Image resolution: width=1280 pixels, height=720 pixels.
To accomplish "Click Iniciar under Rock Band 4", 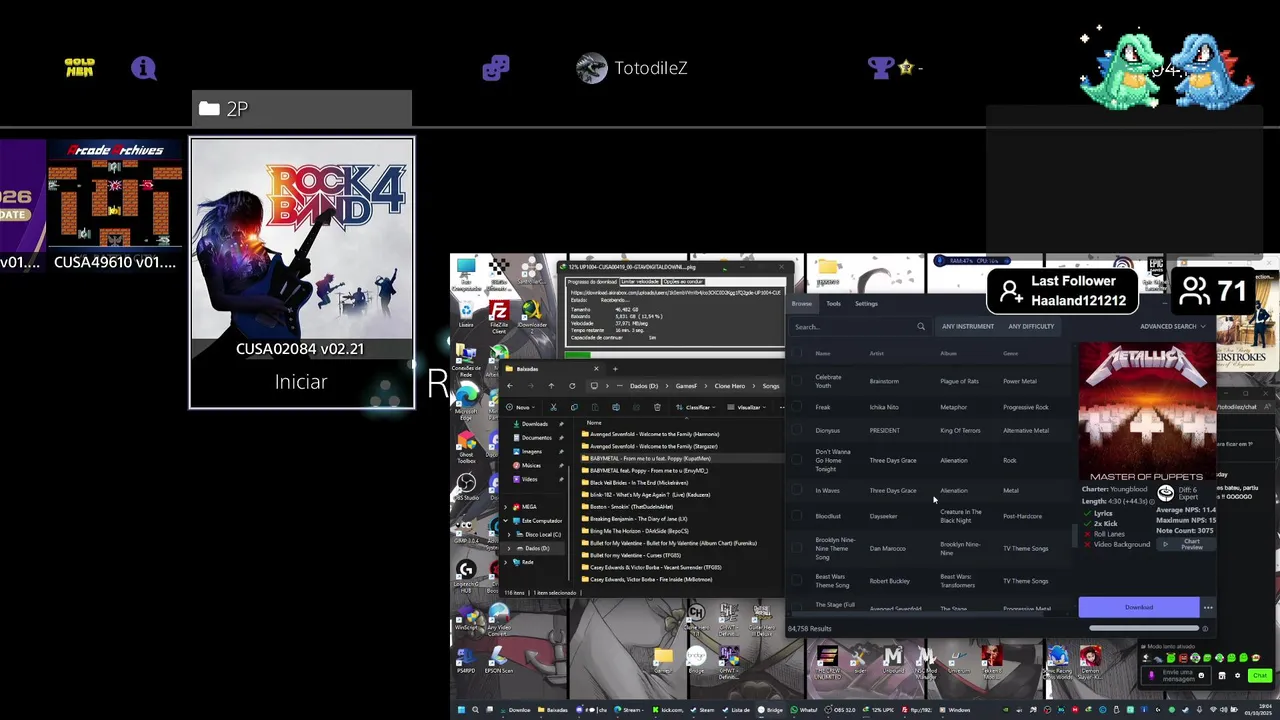I will click(x=301, y=382).
